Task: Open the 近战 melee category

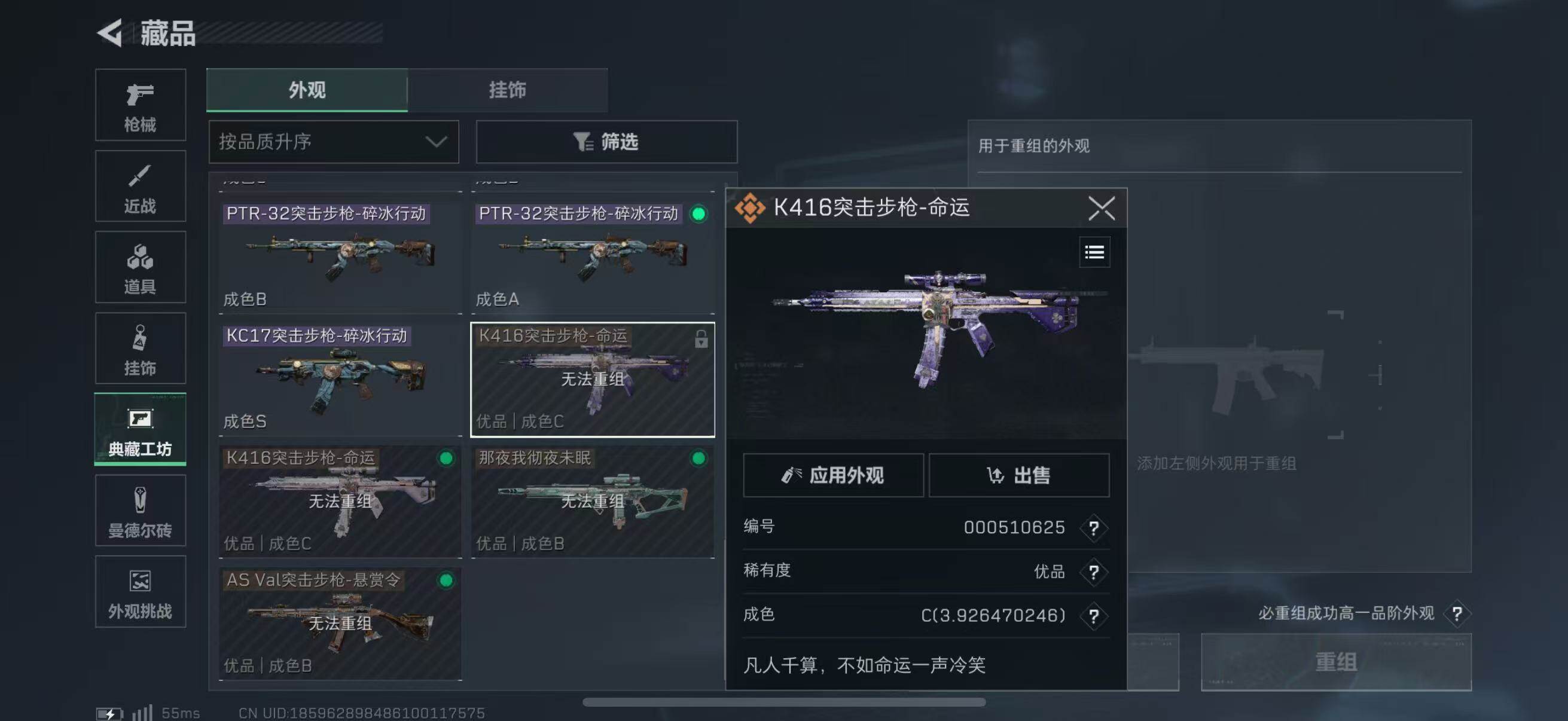Action: pos(141,186)
